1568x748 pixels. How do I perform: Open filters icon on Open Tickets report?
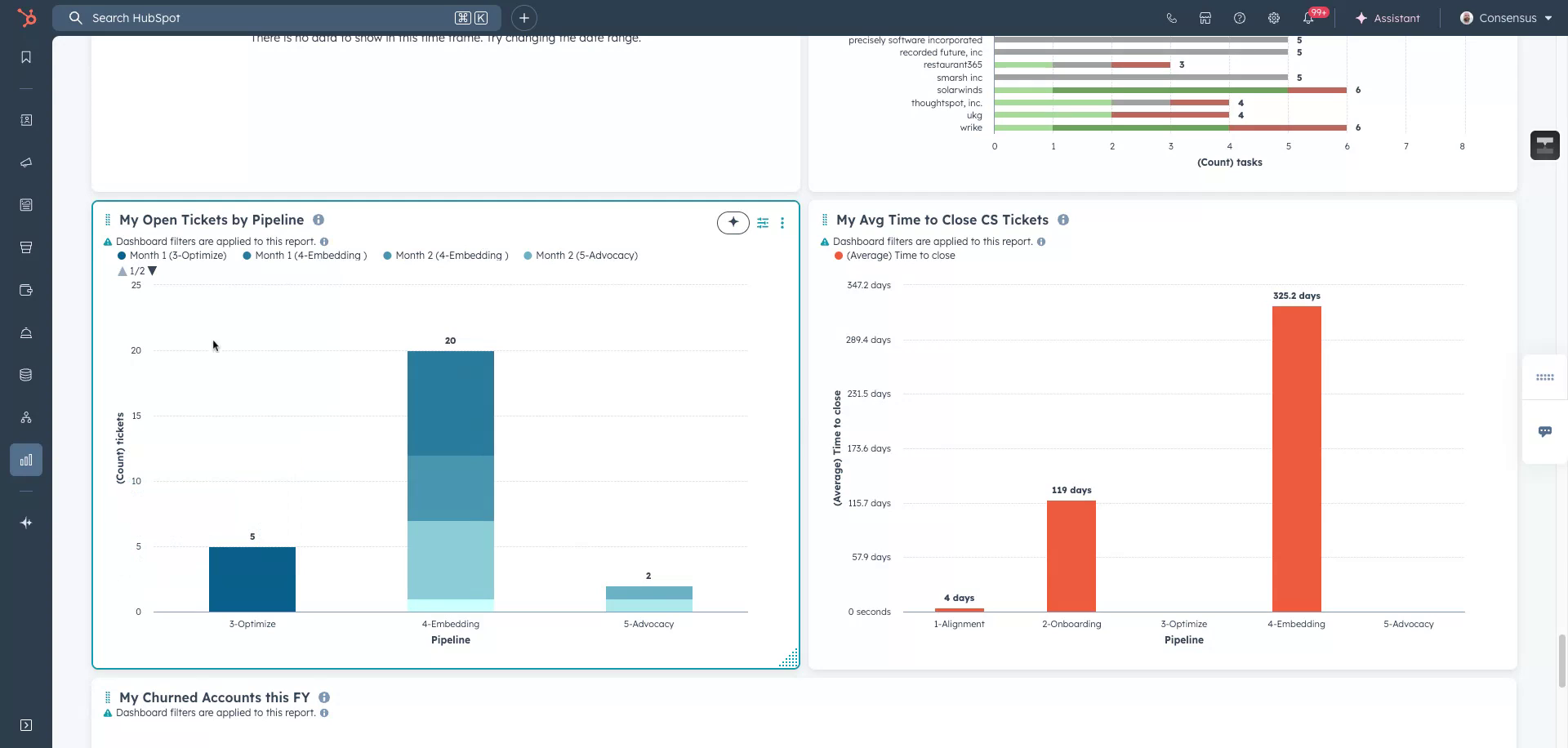(763, 223)
